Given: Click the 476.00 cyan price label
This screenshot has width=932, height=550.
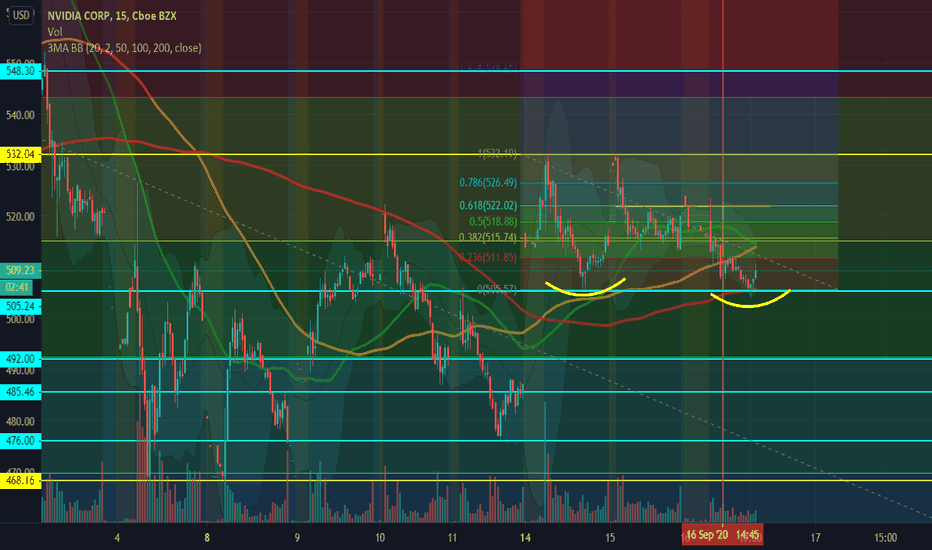Looking at the screenshot, I should coord(21,441).
